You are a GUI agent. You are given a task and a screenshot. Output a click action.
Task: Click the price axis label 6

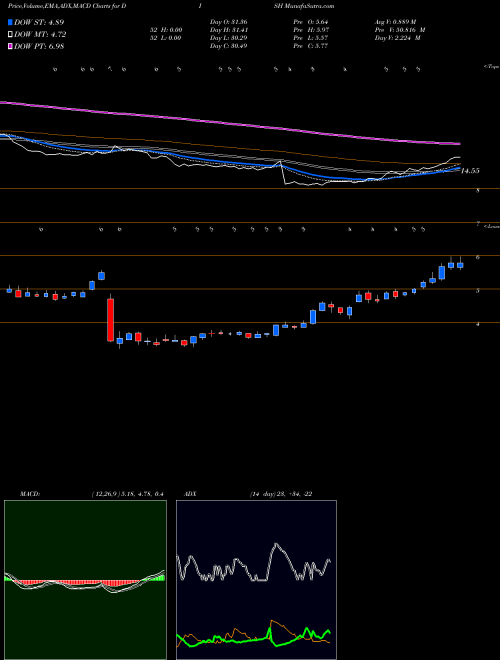point(478,258)
